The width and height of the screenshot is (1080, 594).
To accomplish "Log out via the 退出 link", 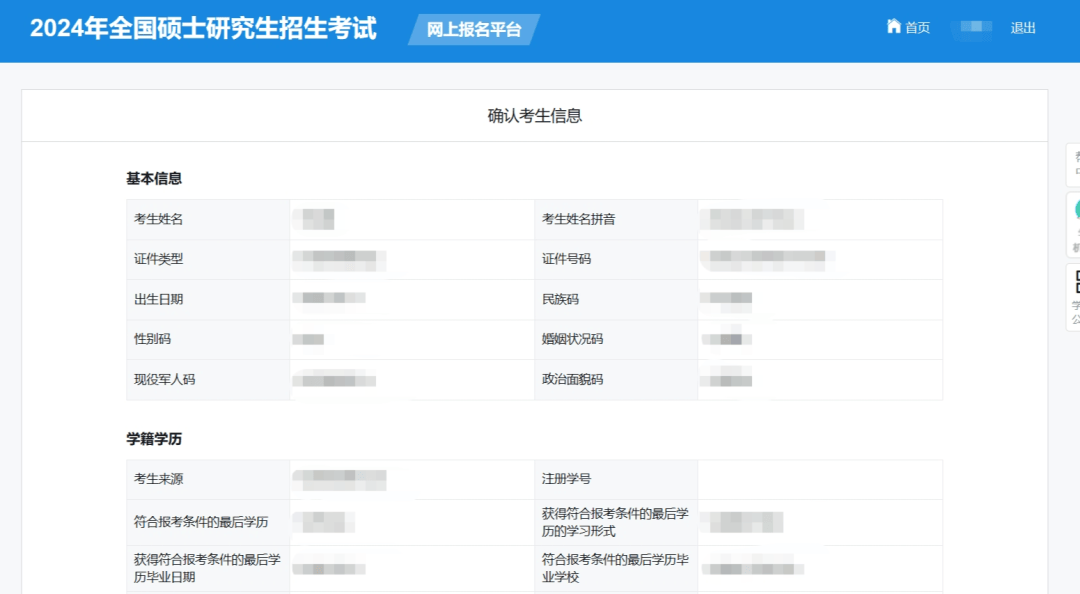I will 1023,28.
